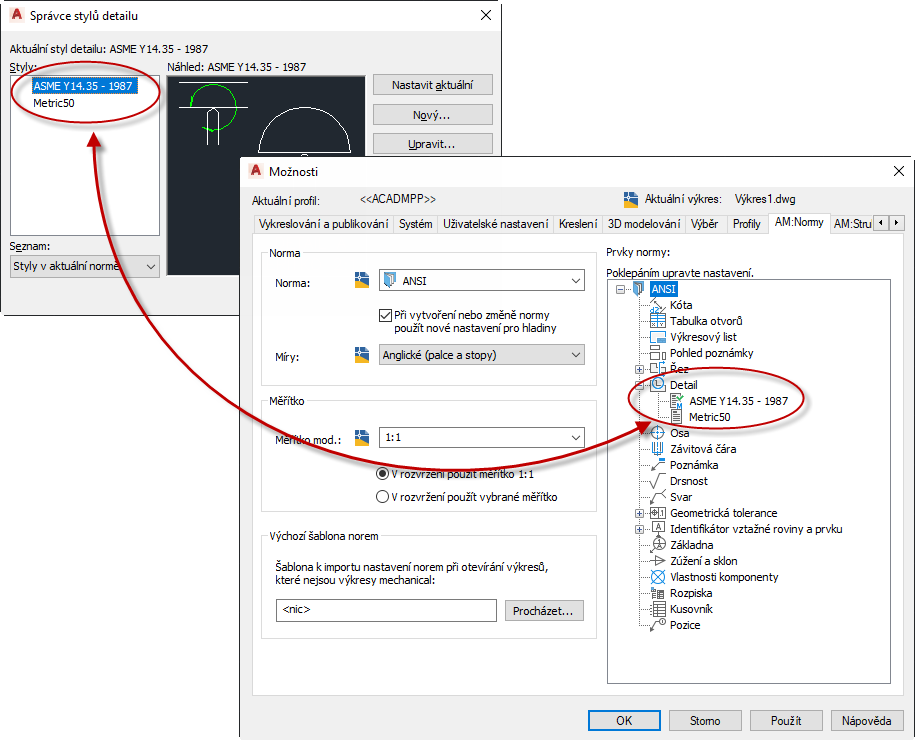Click the Vlastnosti komponenty icon
This screenshot has width=915, height=740.
coord(658,577)
